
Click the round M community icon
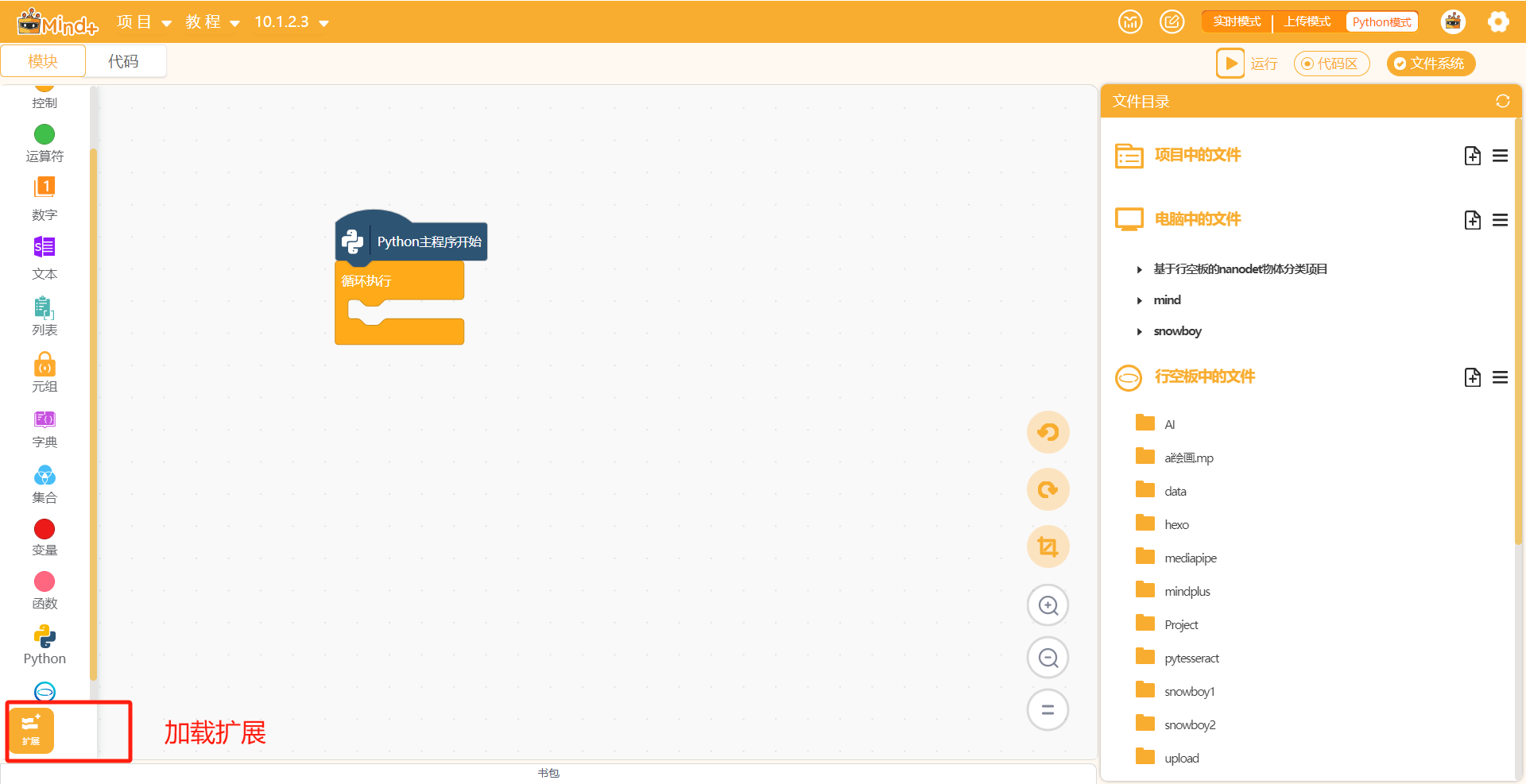click(1130, 21)
